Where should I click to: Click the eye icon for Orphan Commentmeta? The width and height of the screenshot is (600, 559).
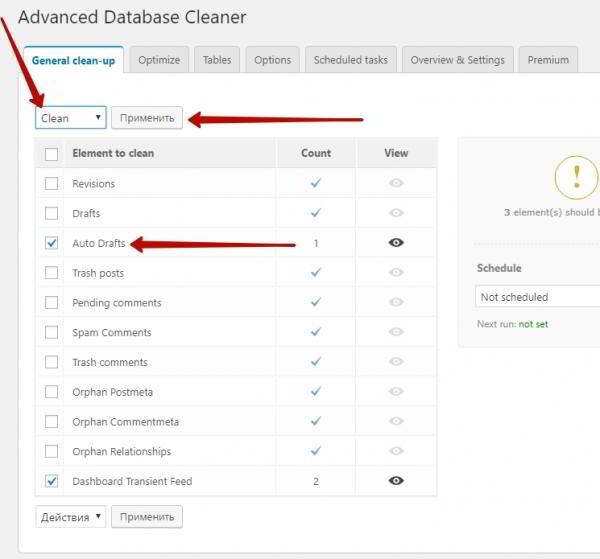coord(396,421)
